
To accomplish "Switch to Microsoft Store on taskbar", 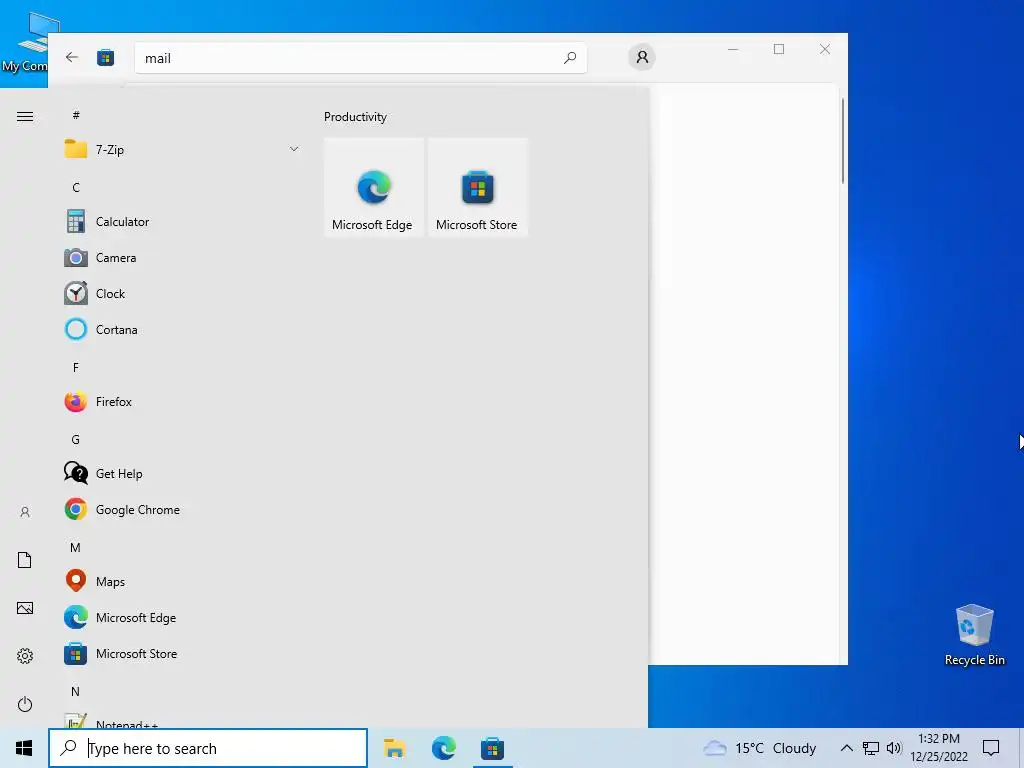I will pyautogui.click(x=492, y=748).
